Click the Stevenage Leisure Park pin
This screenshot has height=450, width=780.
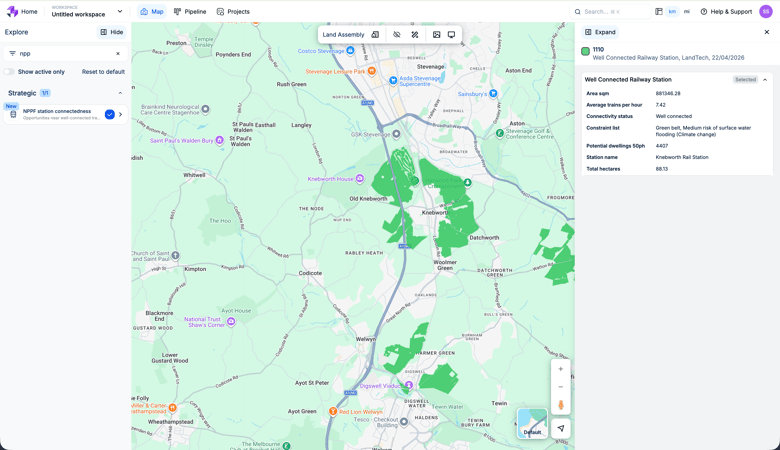(372, 71)
